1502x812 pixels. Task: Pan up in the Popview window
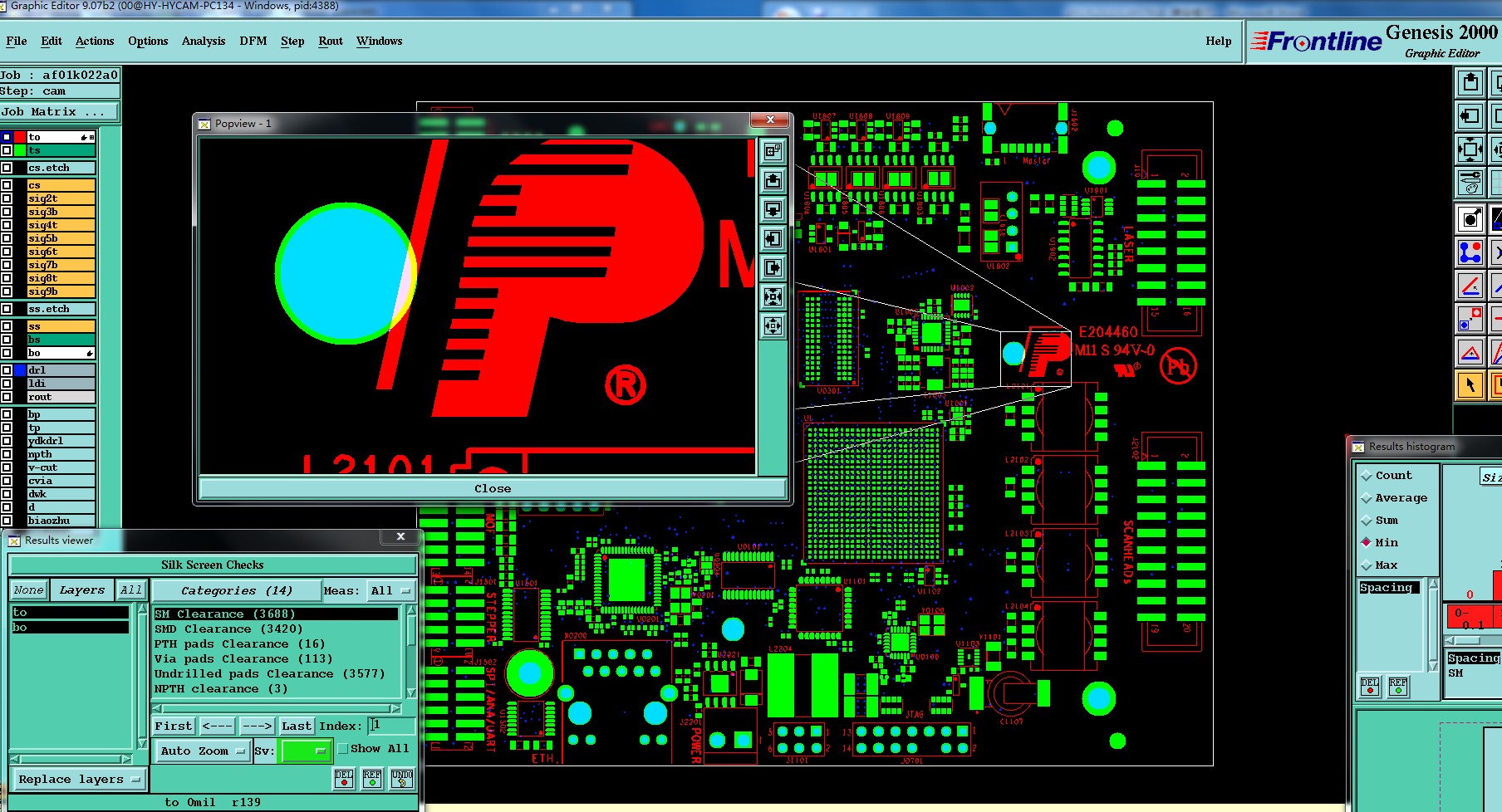pyautogui.click(x=773, y=180)
